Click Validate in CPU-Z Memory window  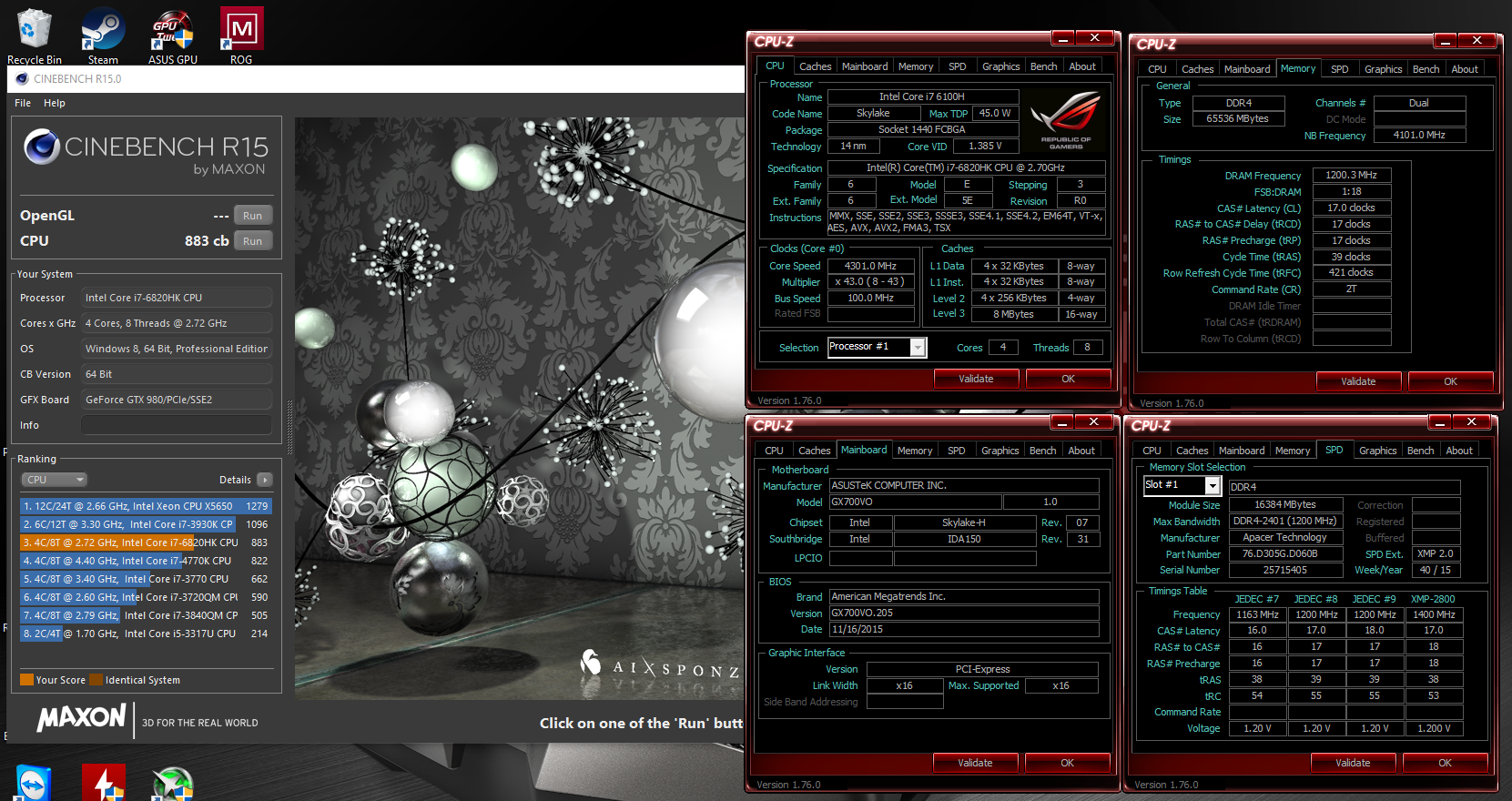1358,381
